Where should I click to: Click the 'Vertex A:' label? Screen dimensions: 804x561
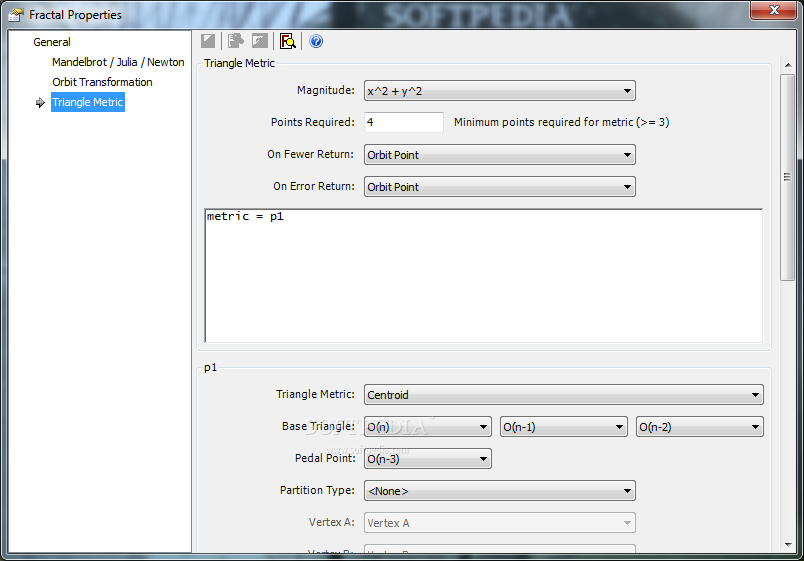[x=331, y=522]
